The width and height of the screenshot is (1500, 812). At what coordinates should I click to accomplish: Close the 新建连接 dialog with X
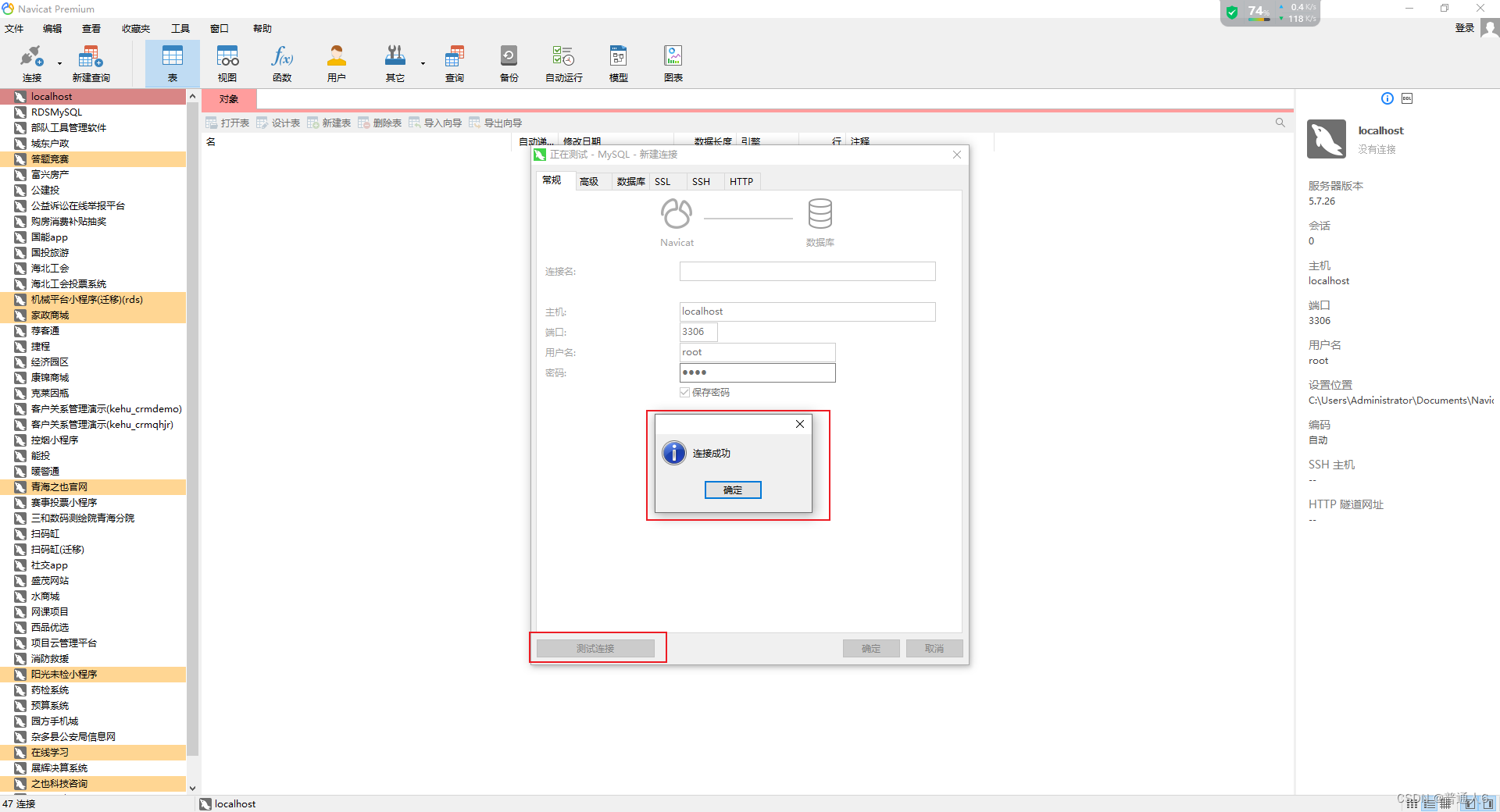(x=957, y=155)
